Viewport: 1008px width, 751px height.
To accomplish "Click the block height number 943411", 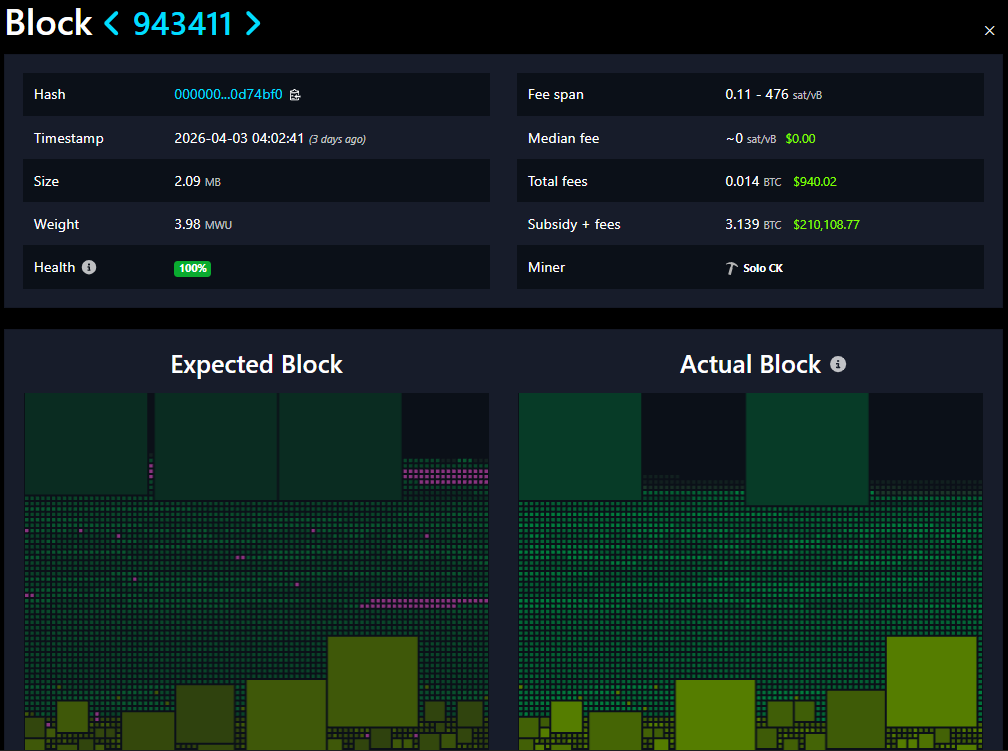I will pyautogui.click(x=182, y=24).
